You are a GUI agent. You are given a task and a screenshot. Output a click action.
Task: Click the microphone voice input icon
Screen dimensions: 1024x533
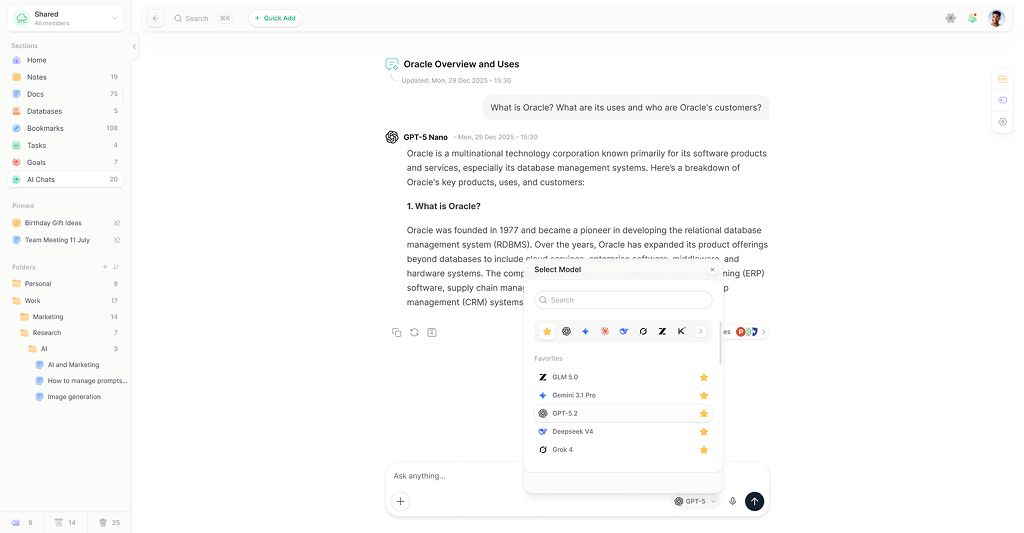733,502
